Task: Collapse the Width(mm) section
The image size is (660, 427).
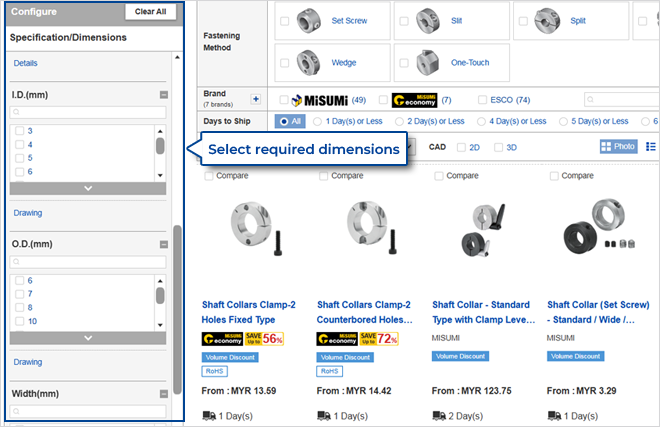Action: (163, 393)
